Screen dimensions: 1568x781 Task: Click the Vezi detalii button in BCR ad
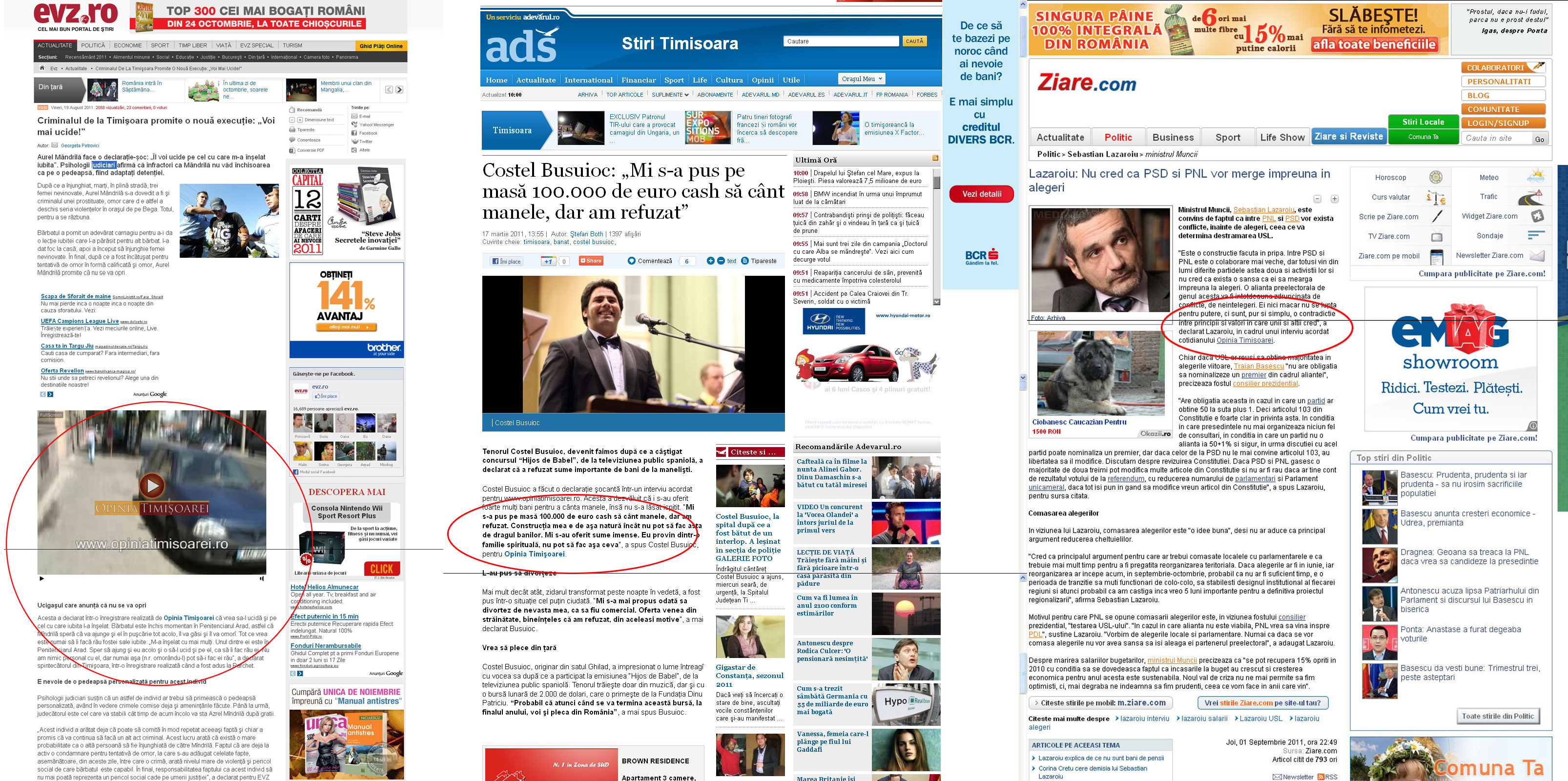981,194
